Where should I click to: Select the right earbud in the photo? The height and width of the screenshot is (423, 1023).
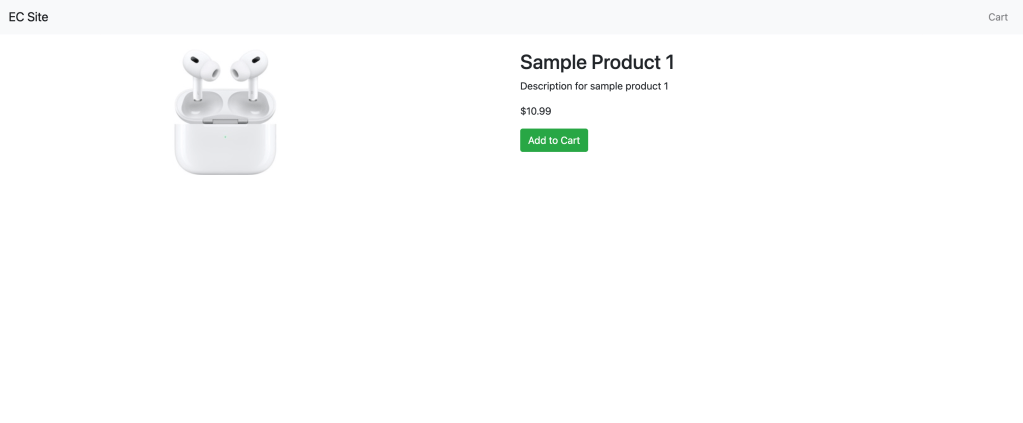coord(249,67)
